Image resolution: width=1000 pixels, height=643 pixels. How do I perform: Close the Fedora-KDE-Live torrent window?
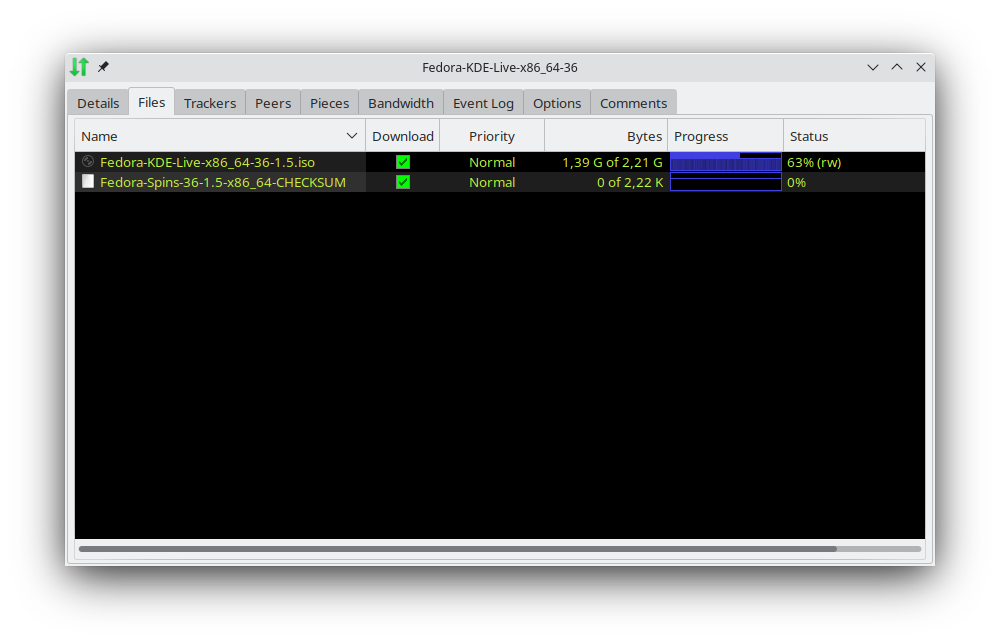pyautogui.click(x=921, y=67)
